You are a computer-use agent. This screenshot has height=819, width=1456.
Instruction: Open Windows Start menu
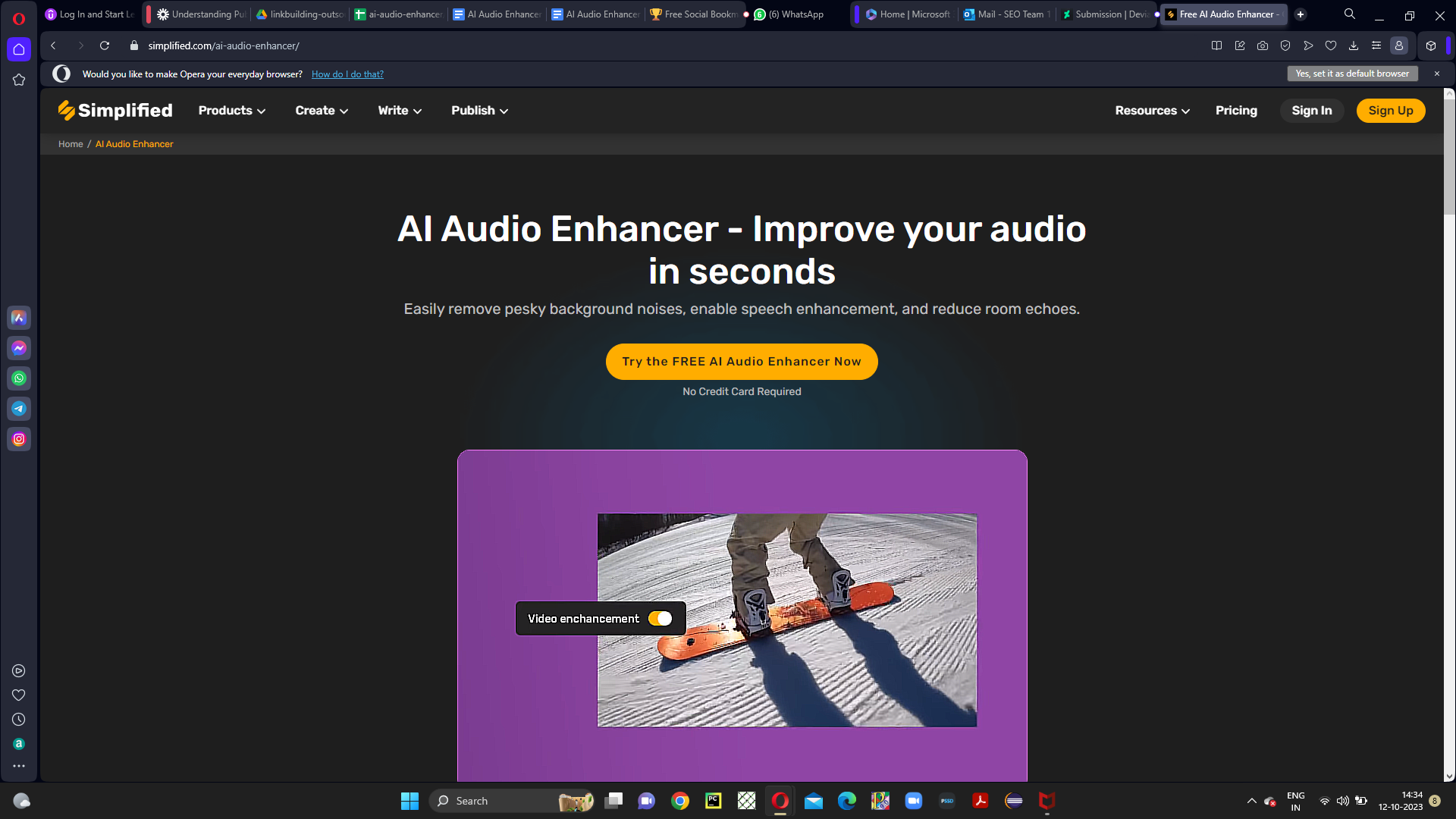[409, 801]
